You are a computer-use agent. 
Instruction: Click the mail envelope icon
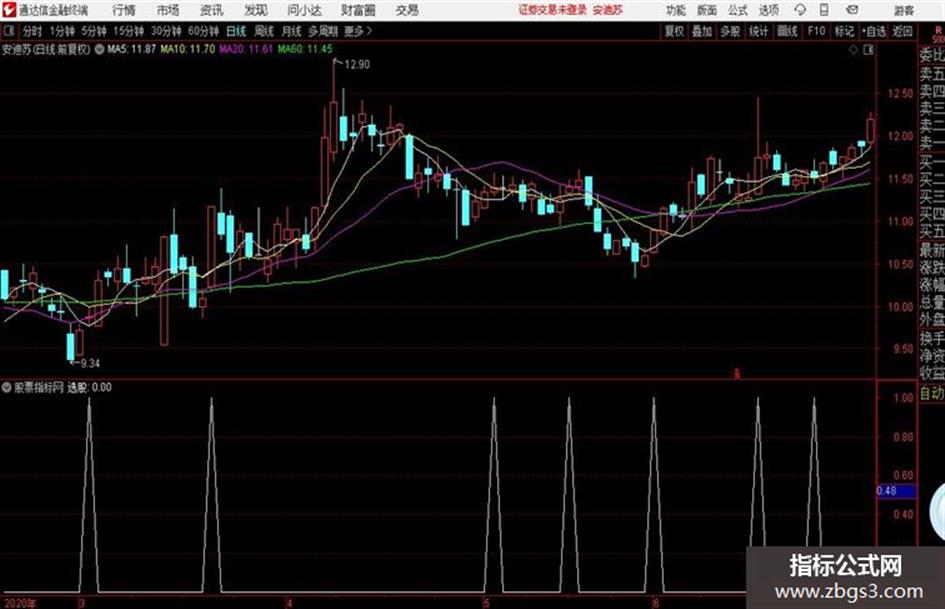852,10
